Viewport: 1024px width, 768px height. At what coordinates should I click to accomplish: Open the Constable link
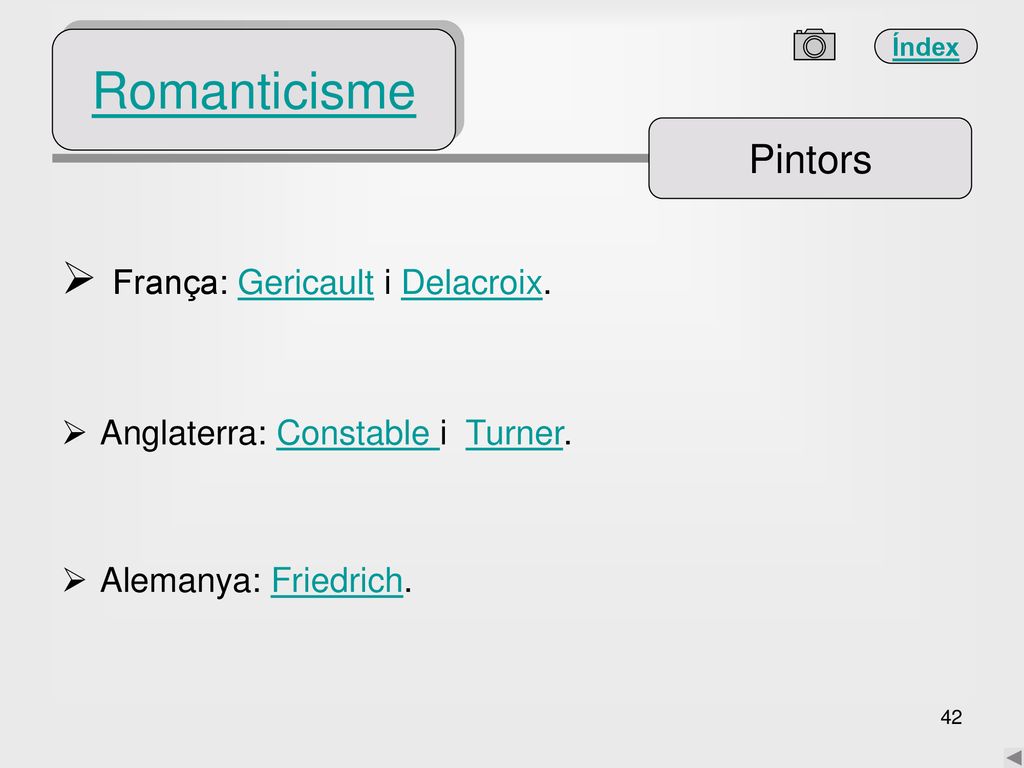coord(358,432)
